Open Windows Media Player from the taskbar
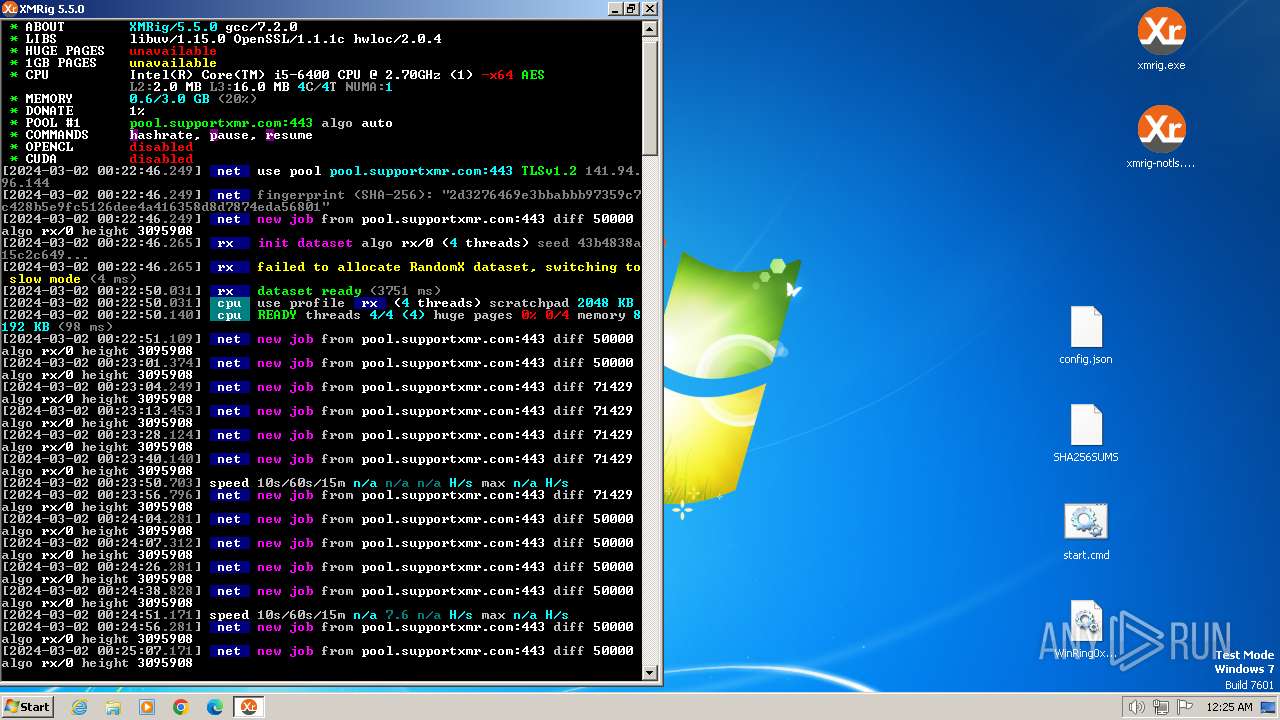 [x=147, y=707]
